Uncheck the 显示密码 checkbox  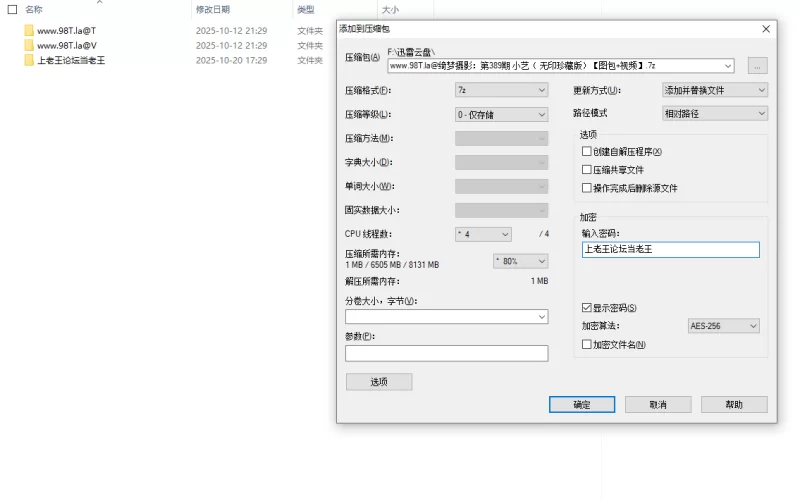point(587,308)
